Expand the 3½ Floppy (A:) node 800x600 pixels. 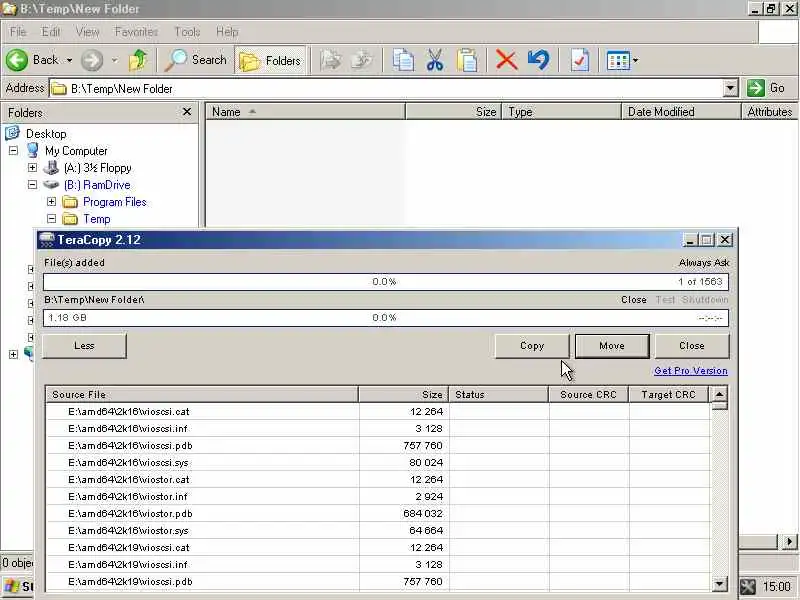32,167
